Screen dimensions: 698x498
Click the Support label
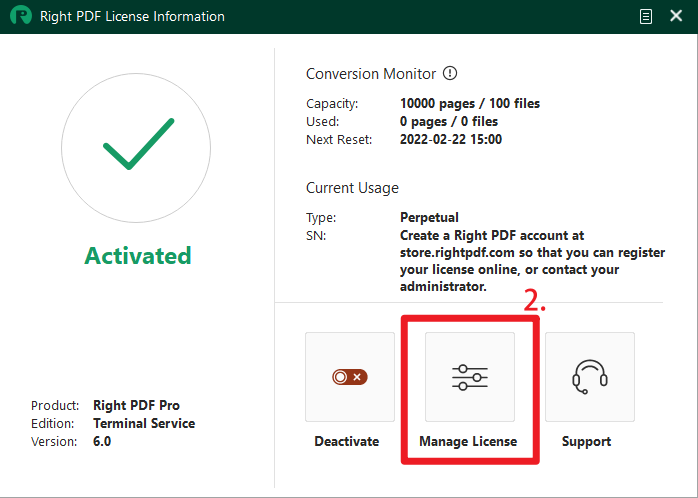pyautogui.click(x=586, y=441)
